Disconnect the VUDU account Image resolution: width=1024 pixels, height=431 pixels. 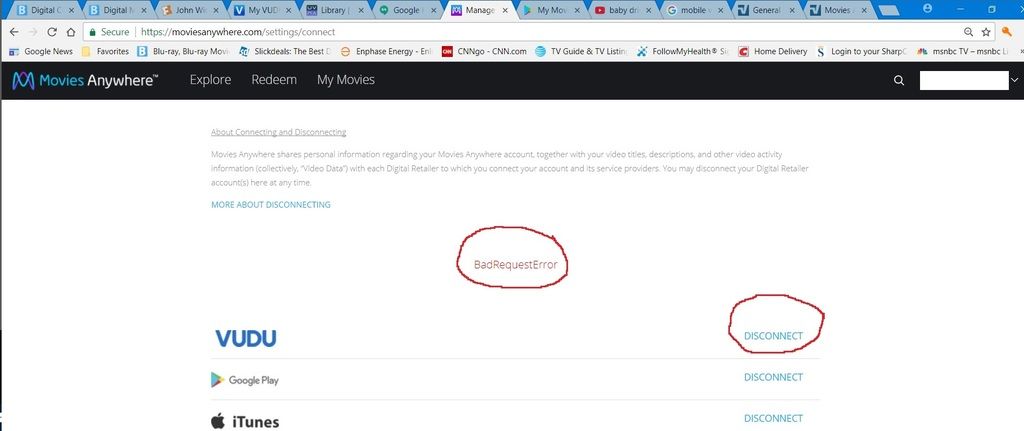tap(773, 336)
